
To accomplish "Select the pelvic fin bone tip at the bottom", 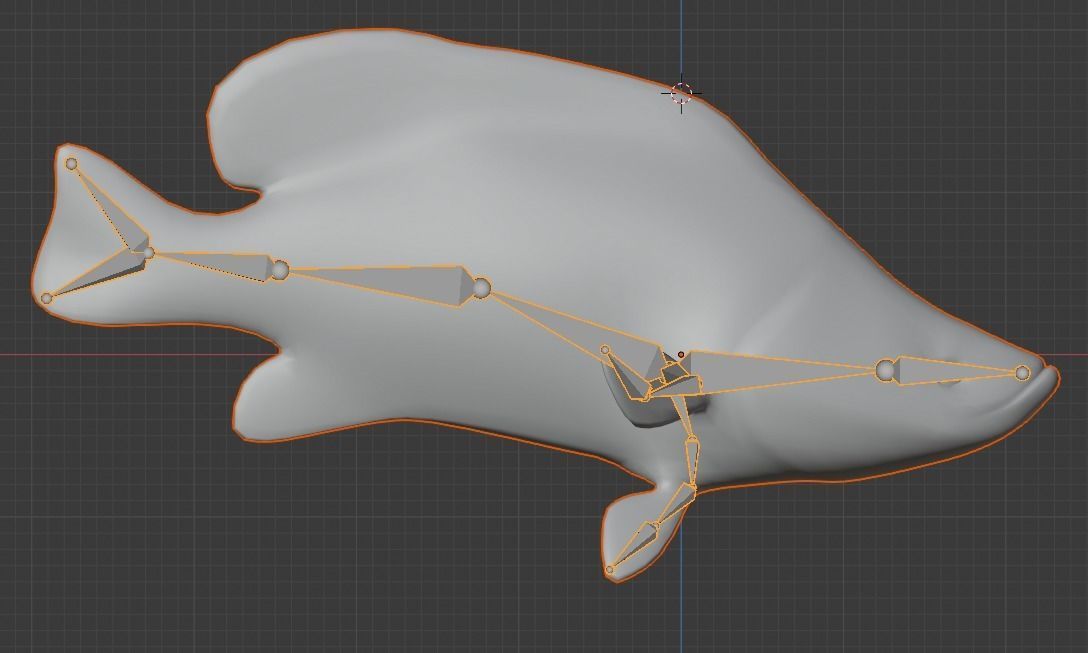I will 610,570.
